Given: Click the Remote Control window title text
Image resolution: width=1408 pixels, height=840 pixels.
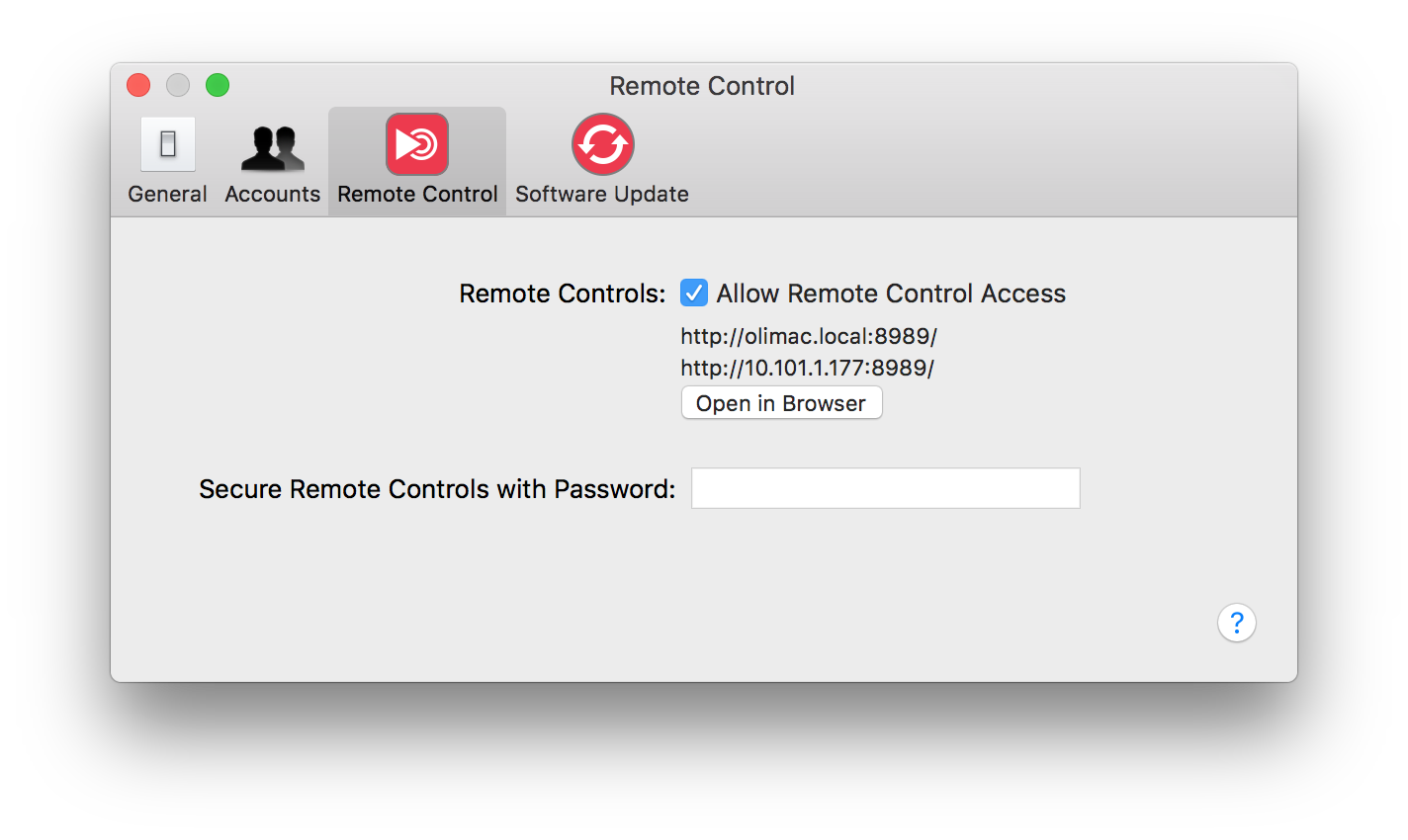Looking at the screenshot, I should (x=702, y=86).
